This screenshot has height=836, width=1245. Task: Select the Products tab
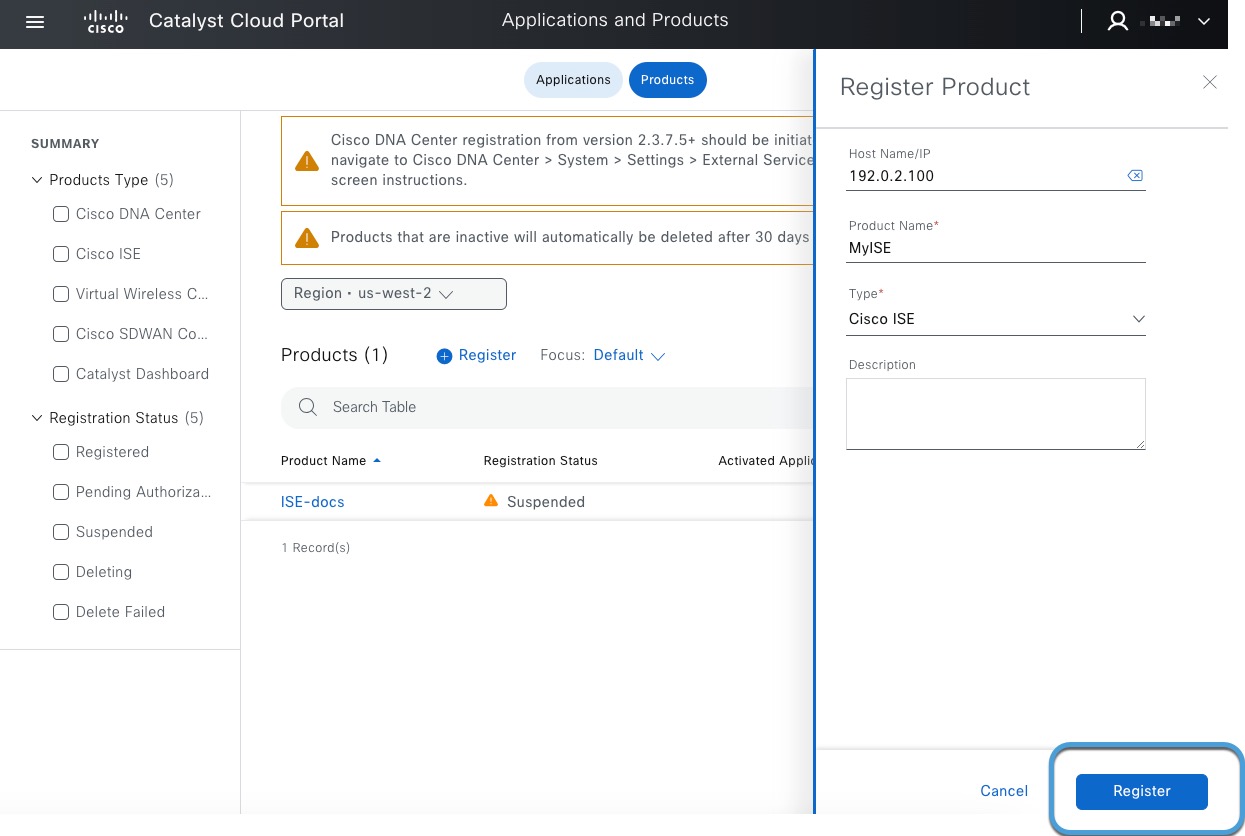tap(667, 80)
